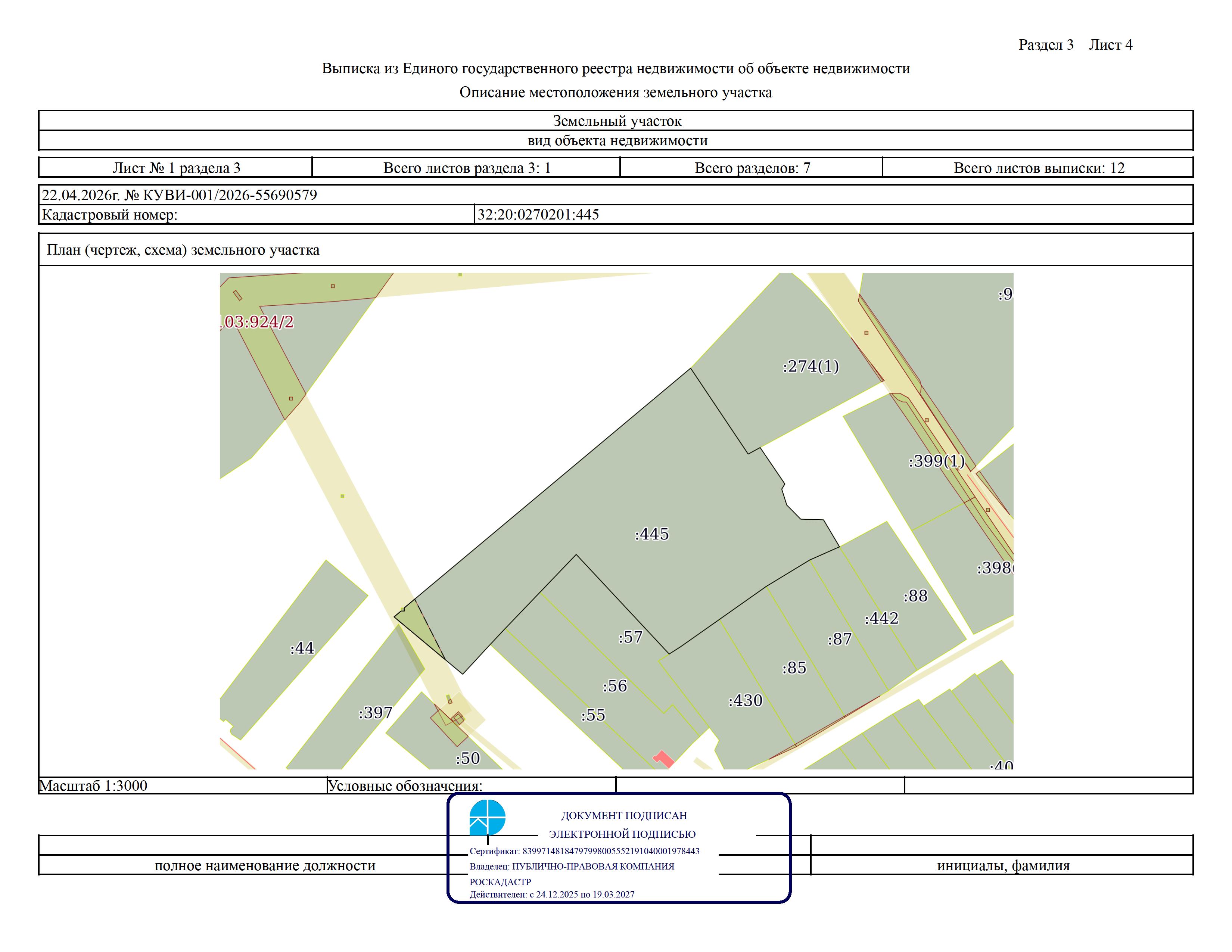Click the certificate number in the stamp
Viewport: 1232px width, 952px height.
pyautogui.click(x=611, y=851)
